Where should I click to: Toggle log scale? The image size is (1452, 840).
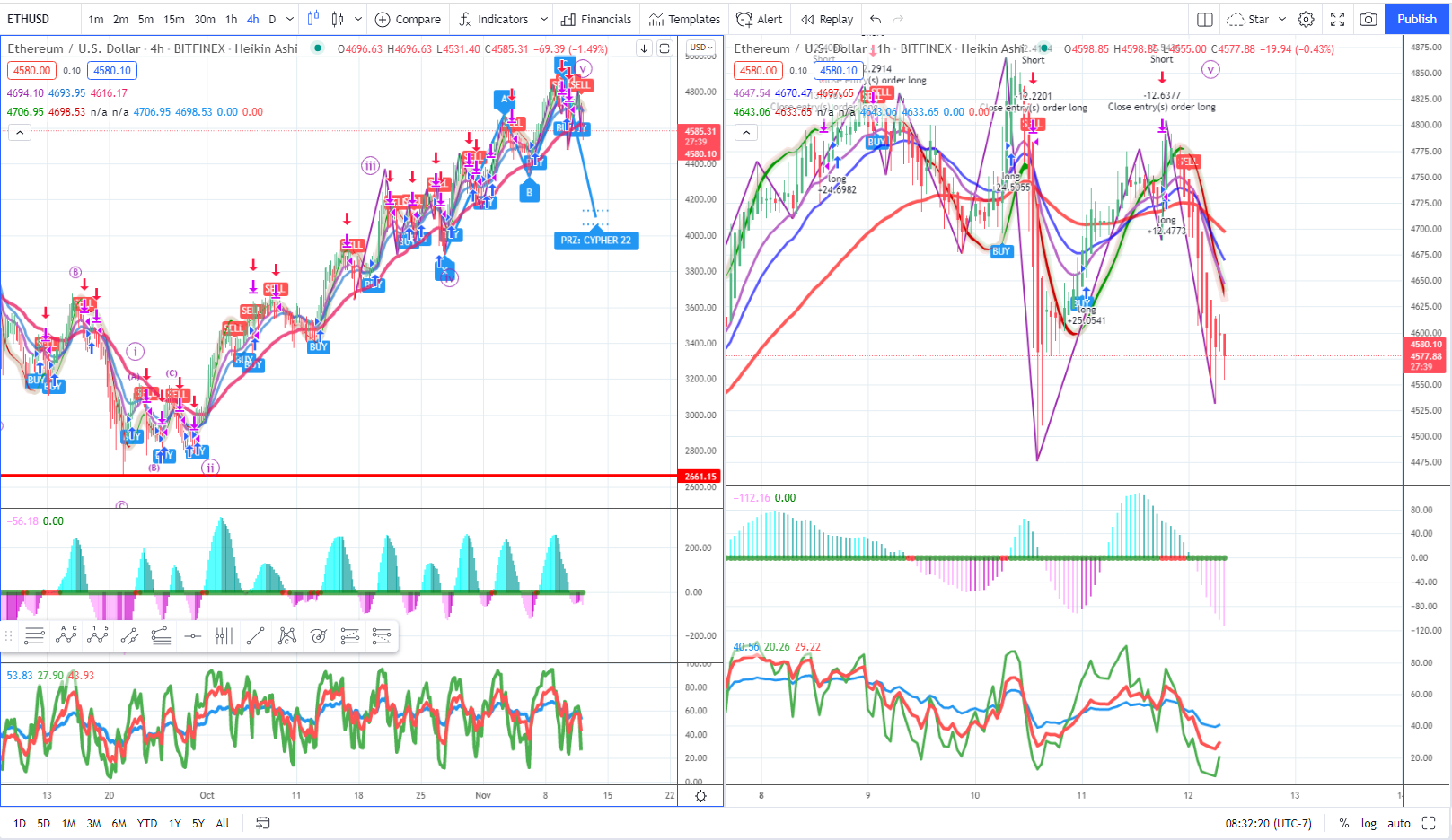[x=1368, y=823]
